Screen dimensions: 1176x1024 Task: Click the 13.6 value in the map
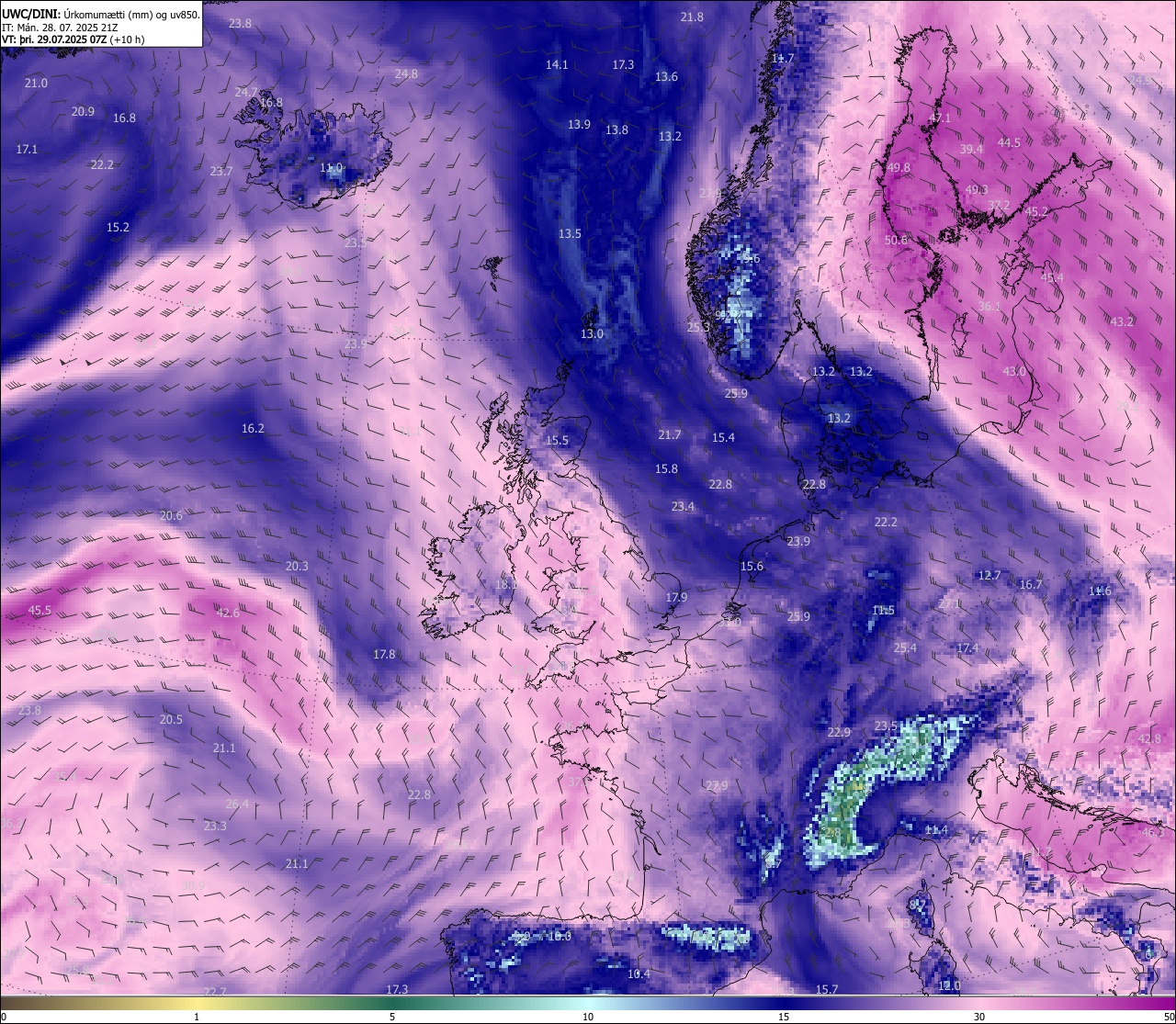coord(666,76)
